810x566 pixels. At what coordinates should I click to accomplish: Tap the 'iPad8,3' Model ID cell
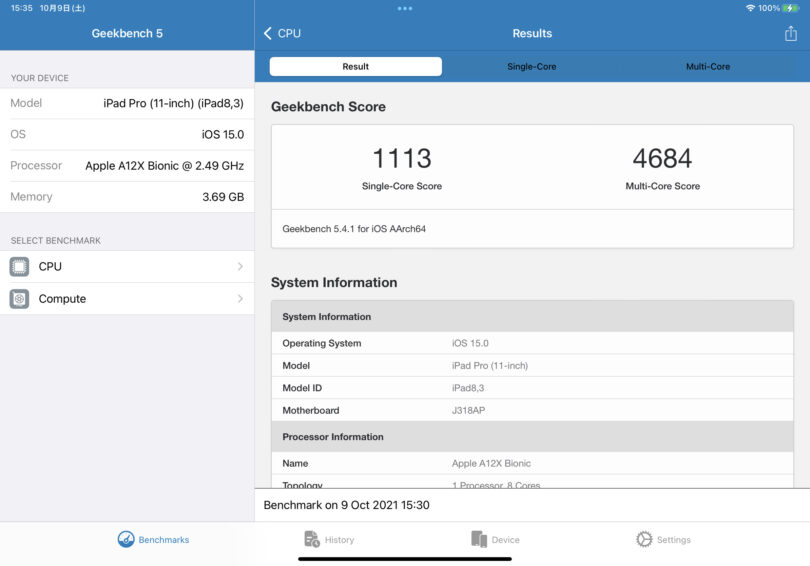click(x=468, y=388)
